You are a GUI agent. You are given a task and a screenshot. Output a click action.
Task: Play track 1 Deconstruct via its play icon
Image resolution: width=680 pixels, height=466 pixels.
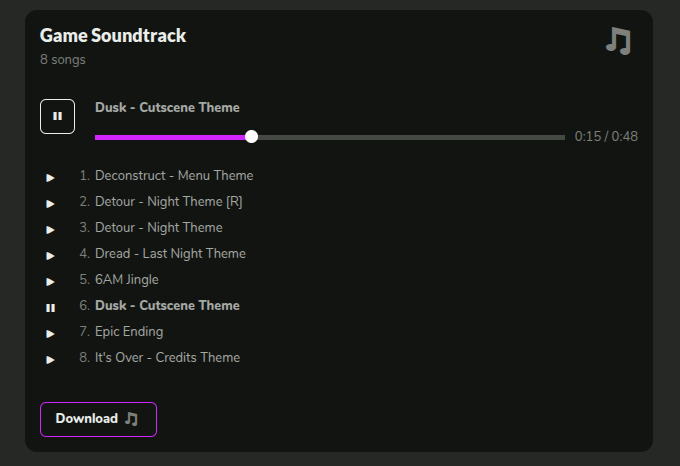[x=50, y=178]
